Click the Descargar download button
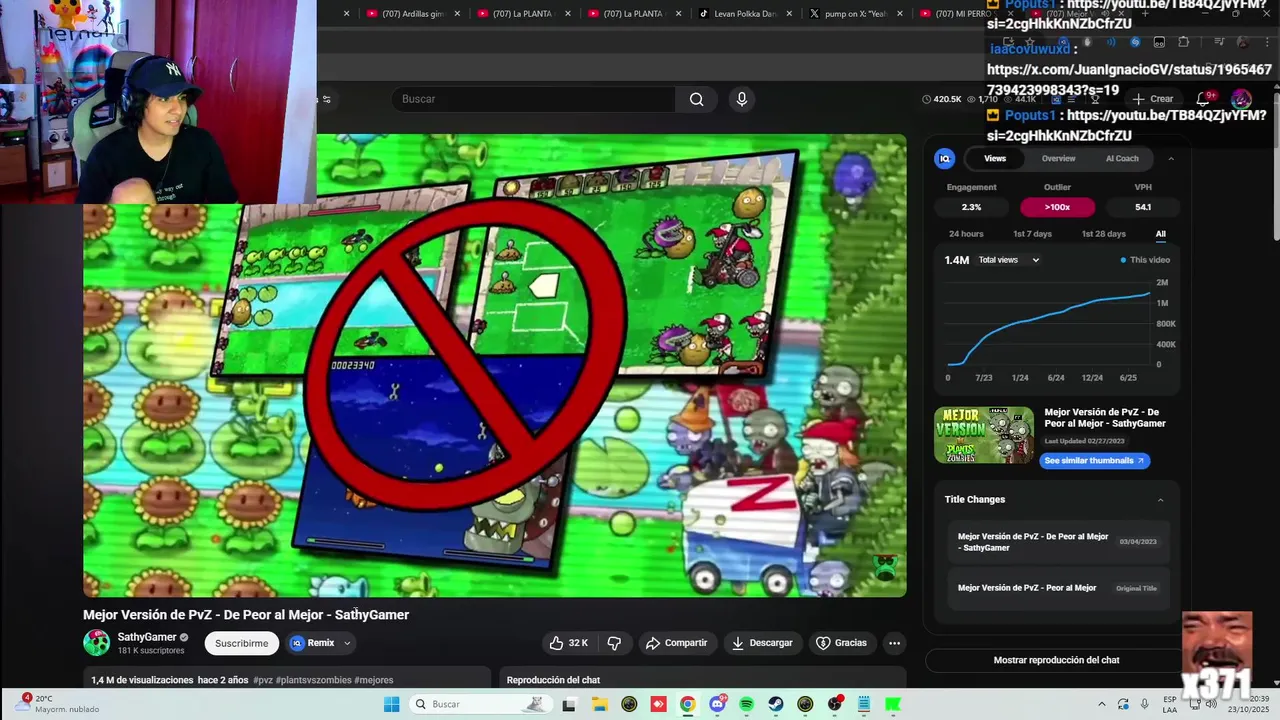 (762, 643)
